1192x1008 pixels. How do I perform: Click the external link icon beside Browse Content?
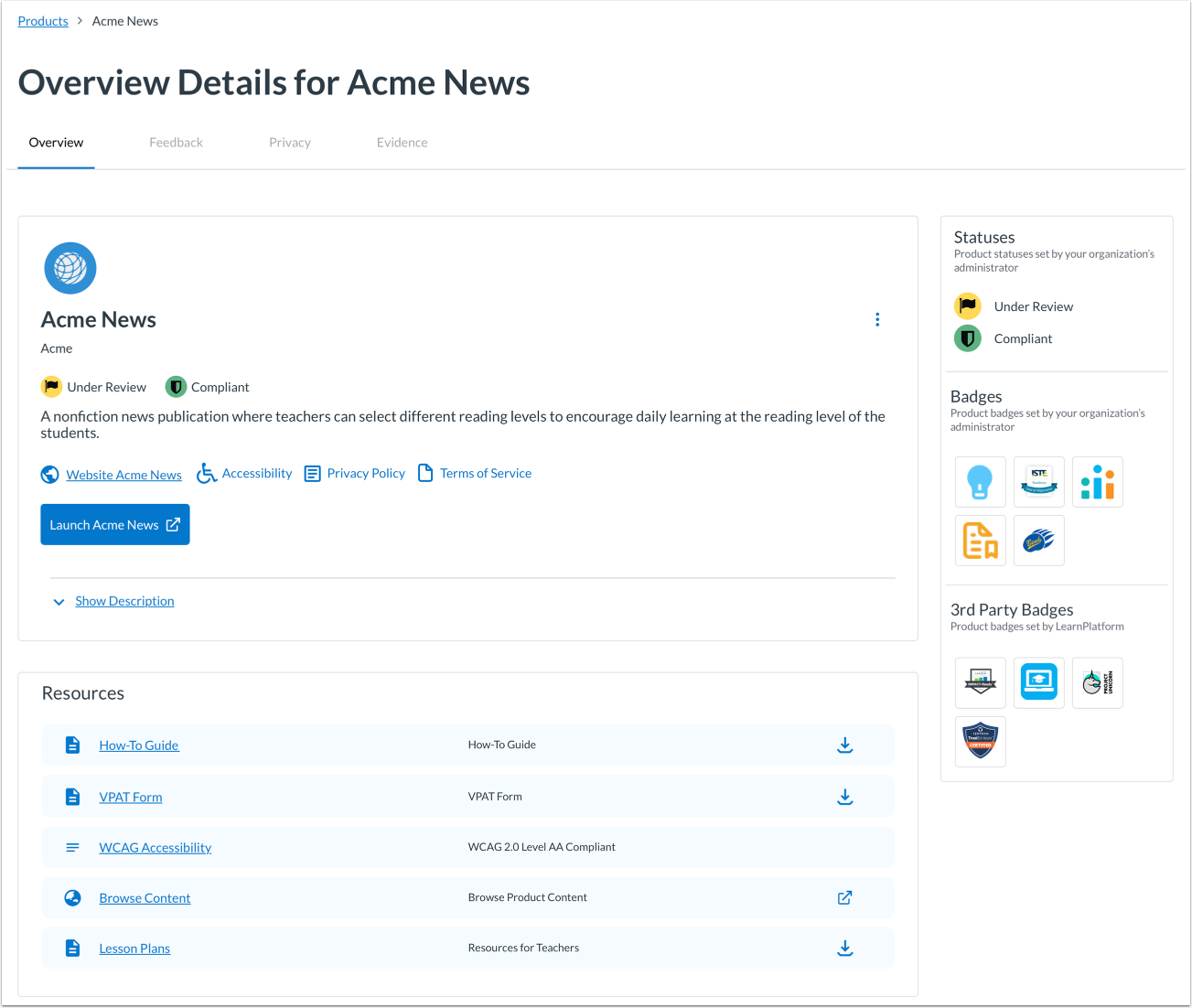[x=844, y=897]
